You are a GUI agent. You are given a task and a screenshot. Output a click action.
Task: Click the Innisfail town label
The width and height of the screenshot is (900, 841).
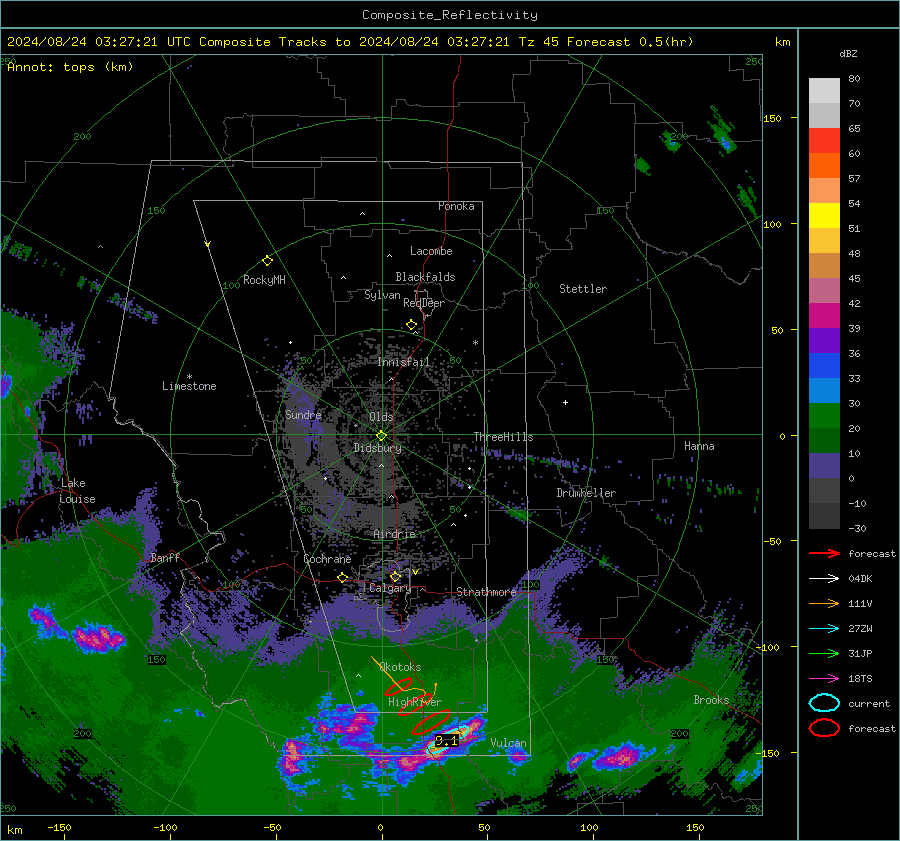point(403,362)
